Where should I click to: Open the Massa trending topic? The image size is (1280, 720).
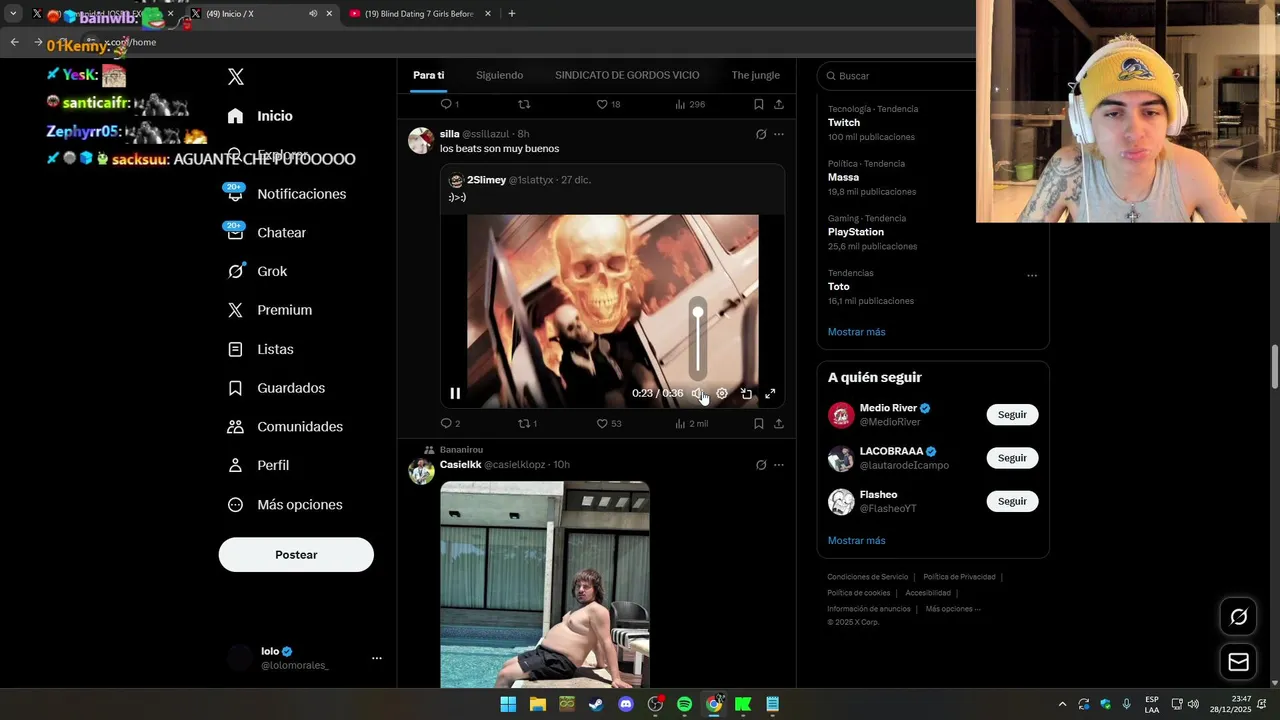pos(932,177)
